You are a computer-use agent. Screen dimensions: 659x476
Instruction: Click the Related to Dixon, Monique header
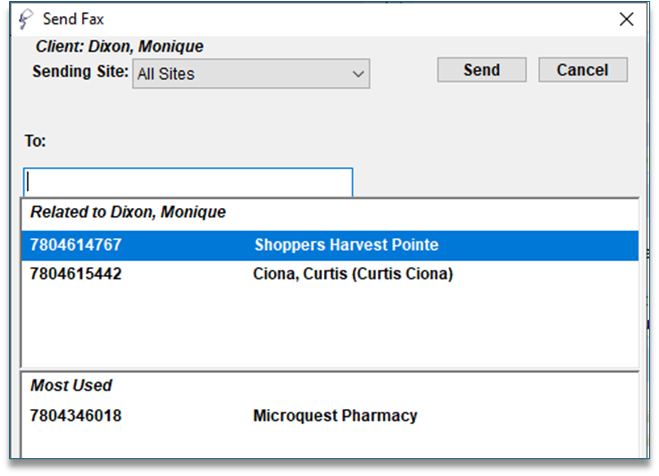(128, 212)
